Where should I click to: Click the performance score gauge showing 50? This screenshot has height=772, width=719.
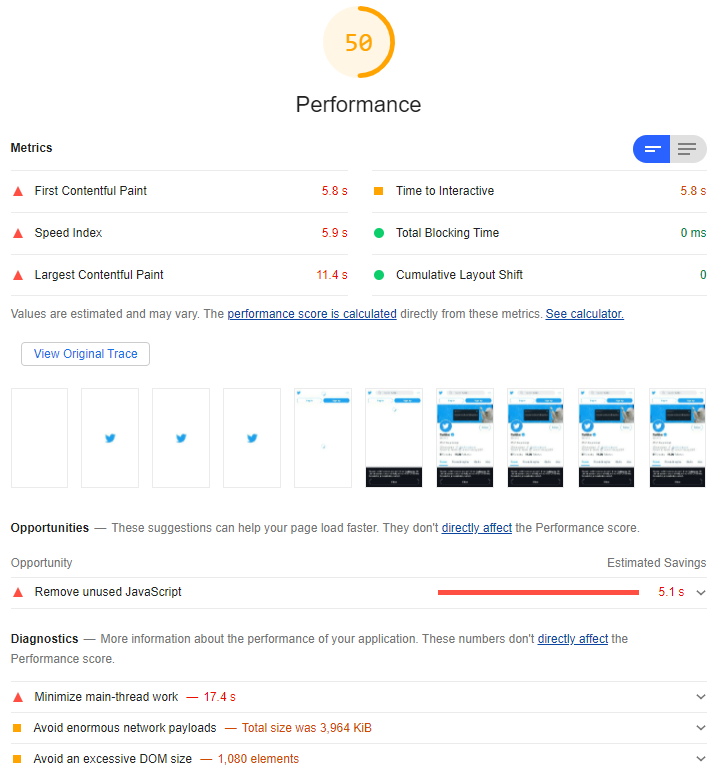(359, 42)
